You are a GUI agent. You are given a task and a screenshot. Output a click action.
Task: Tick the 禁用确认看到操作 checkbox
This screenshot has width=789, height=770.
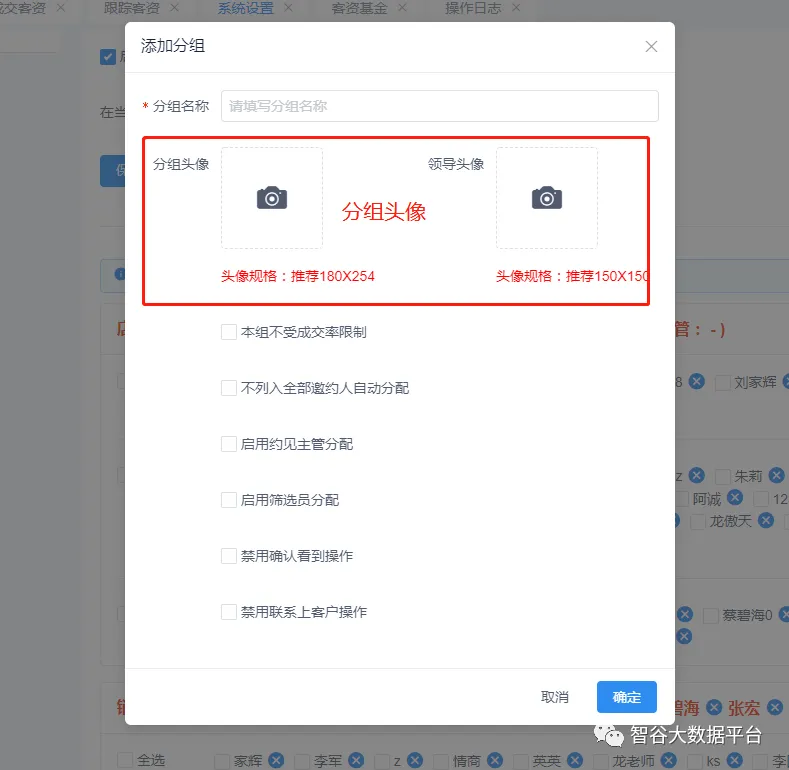click(229, 556)
